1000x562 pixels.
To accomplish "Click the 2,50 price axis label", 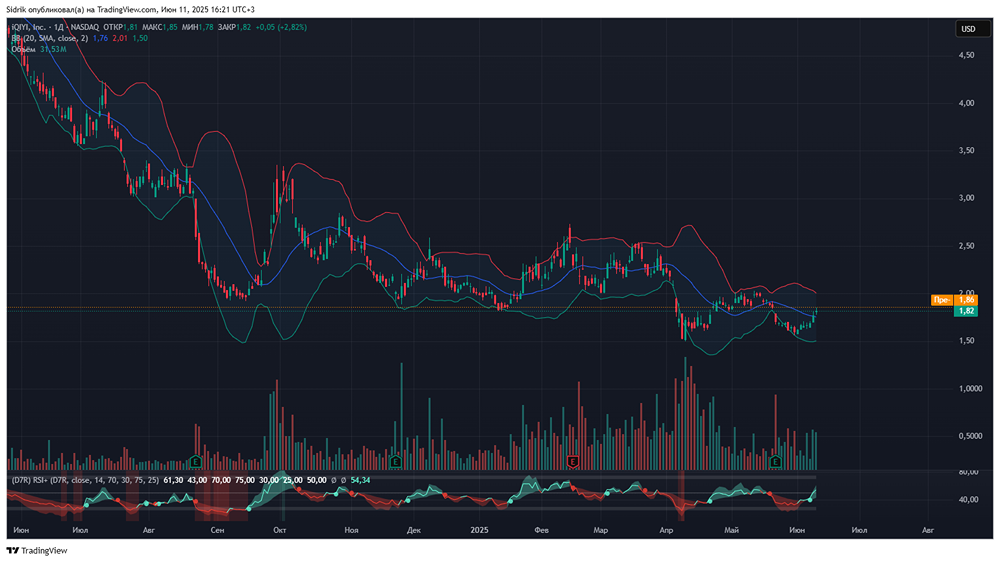I will pos(966,246).
